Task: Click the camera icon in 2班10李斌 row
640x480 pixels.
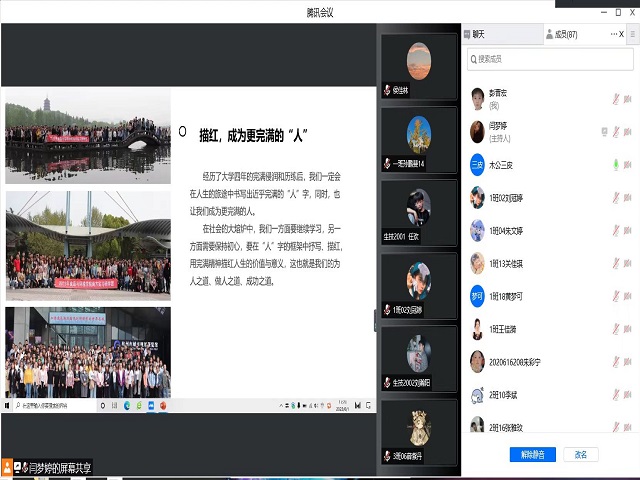Action: click(x=628, y=395)
